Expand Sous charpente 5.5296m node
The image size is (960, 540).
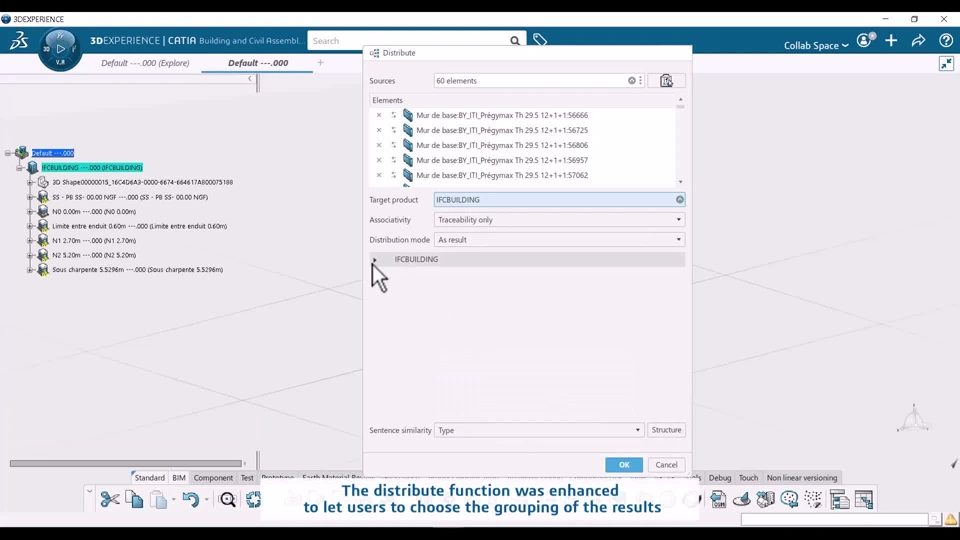tap(29, 269)
